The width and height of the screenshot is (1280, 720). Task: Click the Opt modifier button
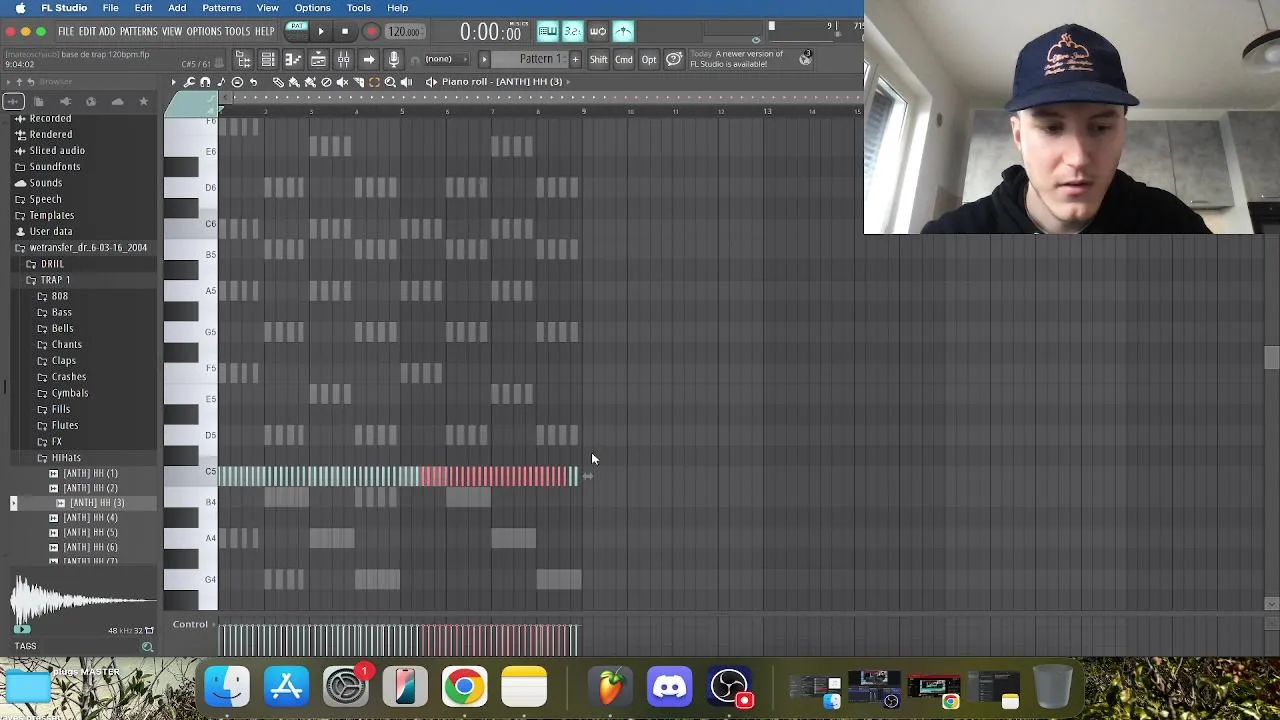[649, 60]
